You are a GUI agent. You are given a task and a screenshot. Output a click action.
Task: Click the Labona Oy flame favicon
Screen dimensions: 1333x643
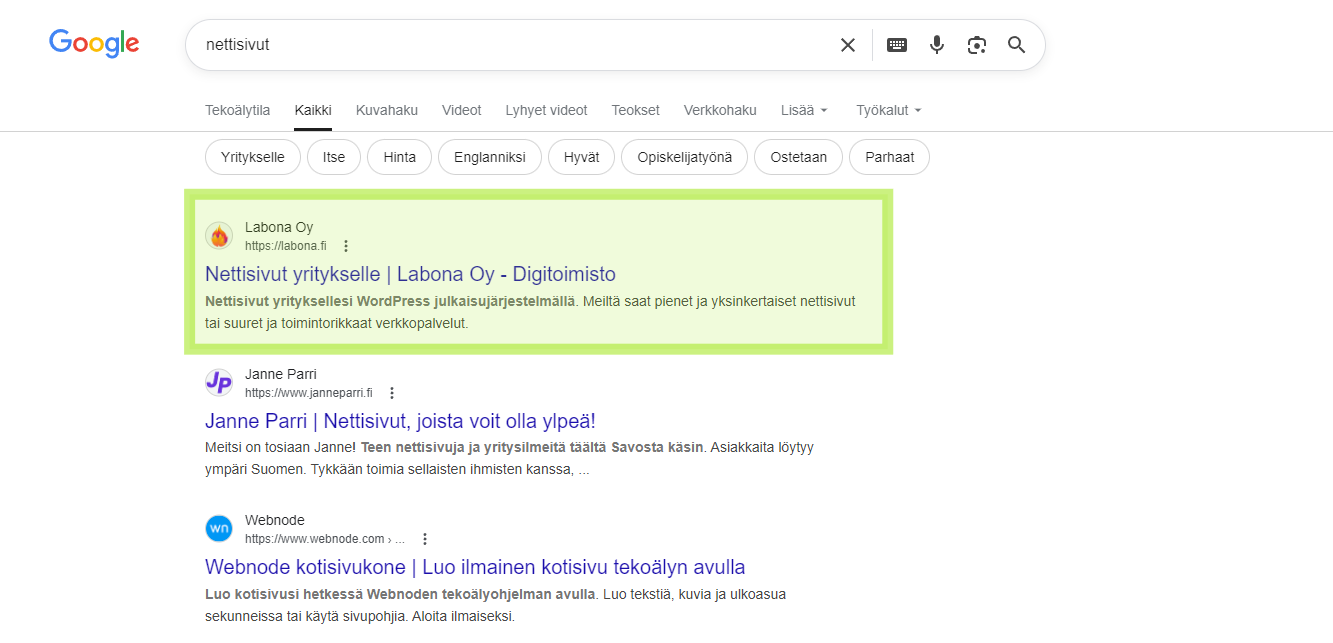[219, 236]
